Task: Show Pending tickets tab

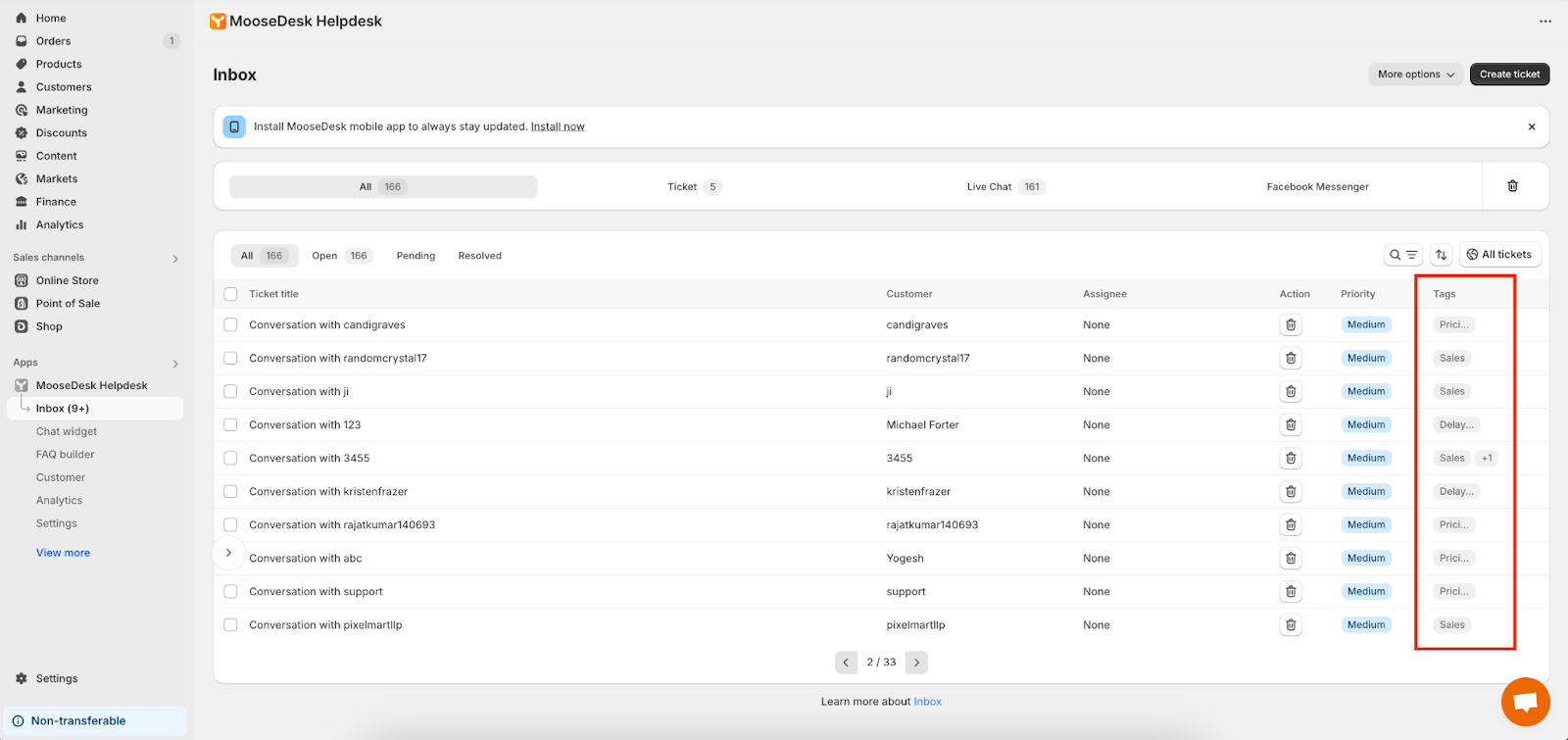Action: click(x=416, y=256)
